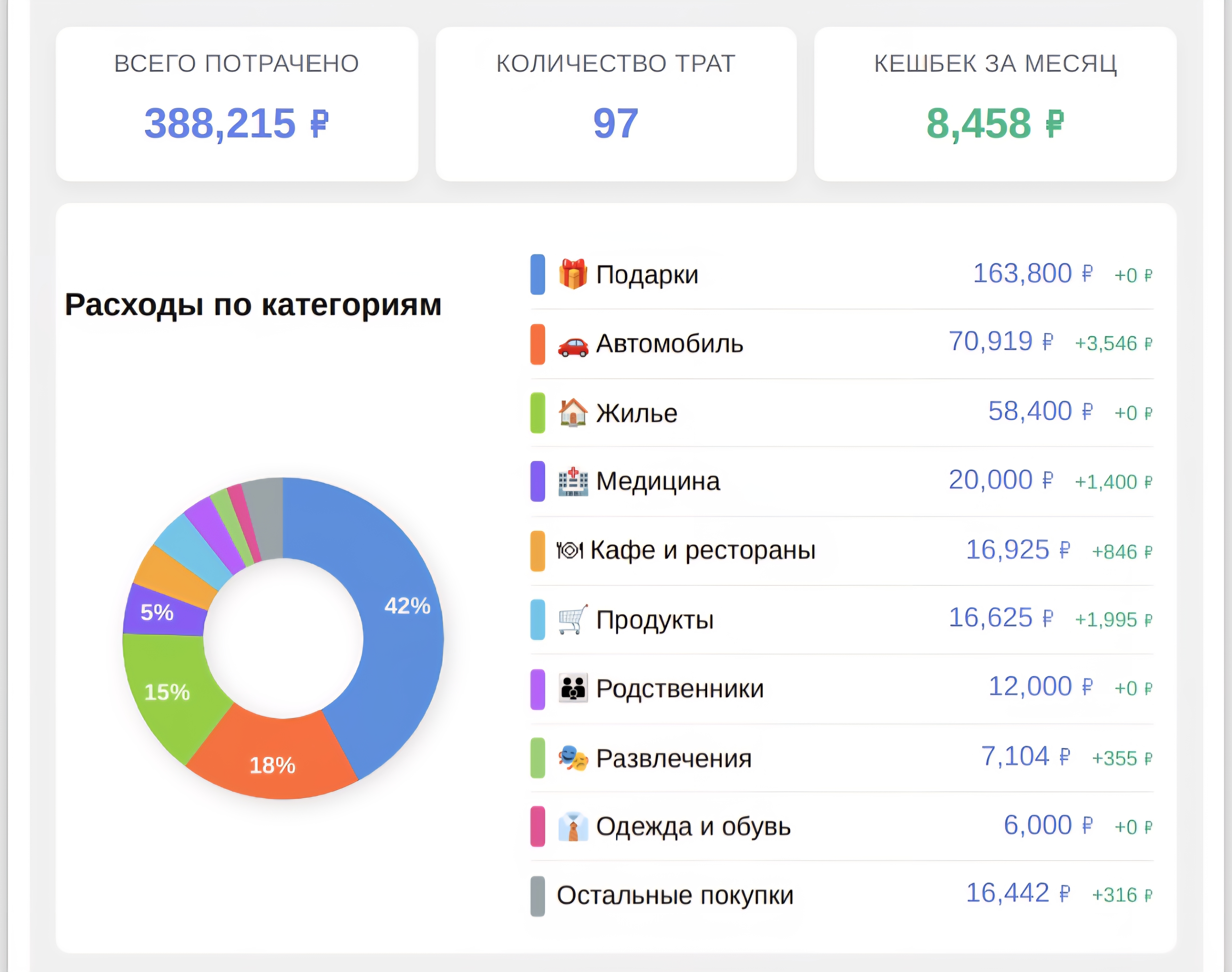Select the Одежда и обувь category label

point(693,826)
